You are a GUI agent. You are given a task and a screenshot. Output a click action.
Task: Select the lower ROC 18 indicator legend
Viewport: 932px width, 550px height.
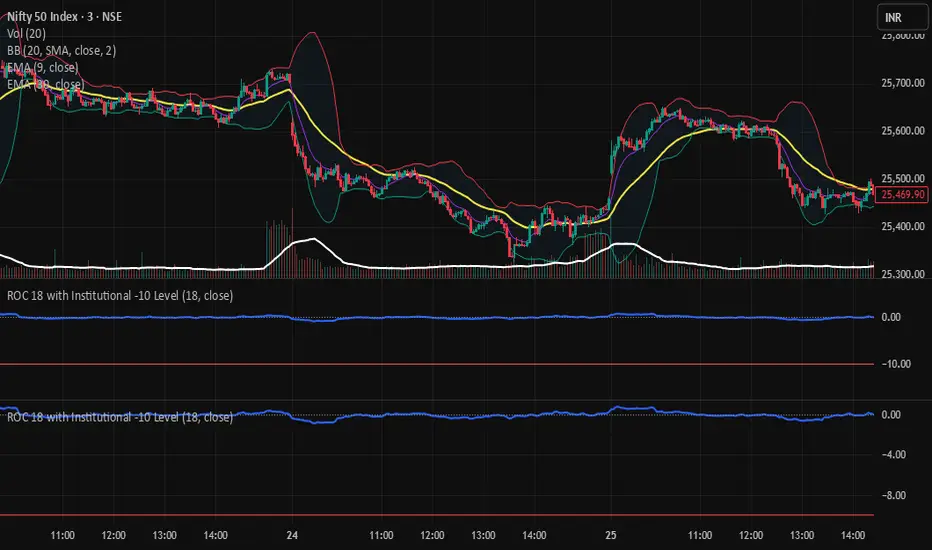point(119,417)
